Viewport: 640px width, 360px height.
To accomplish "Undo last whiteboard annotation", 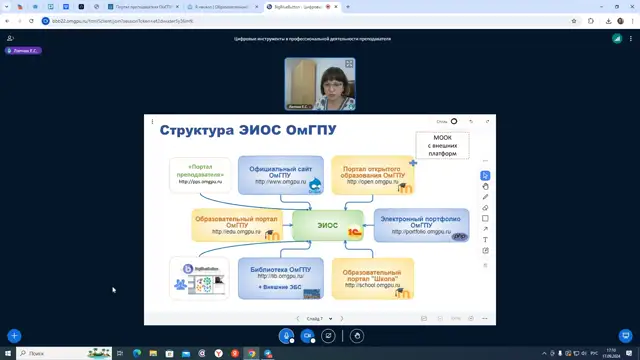I will [471, 121].
